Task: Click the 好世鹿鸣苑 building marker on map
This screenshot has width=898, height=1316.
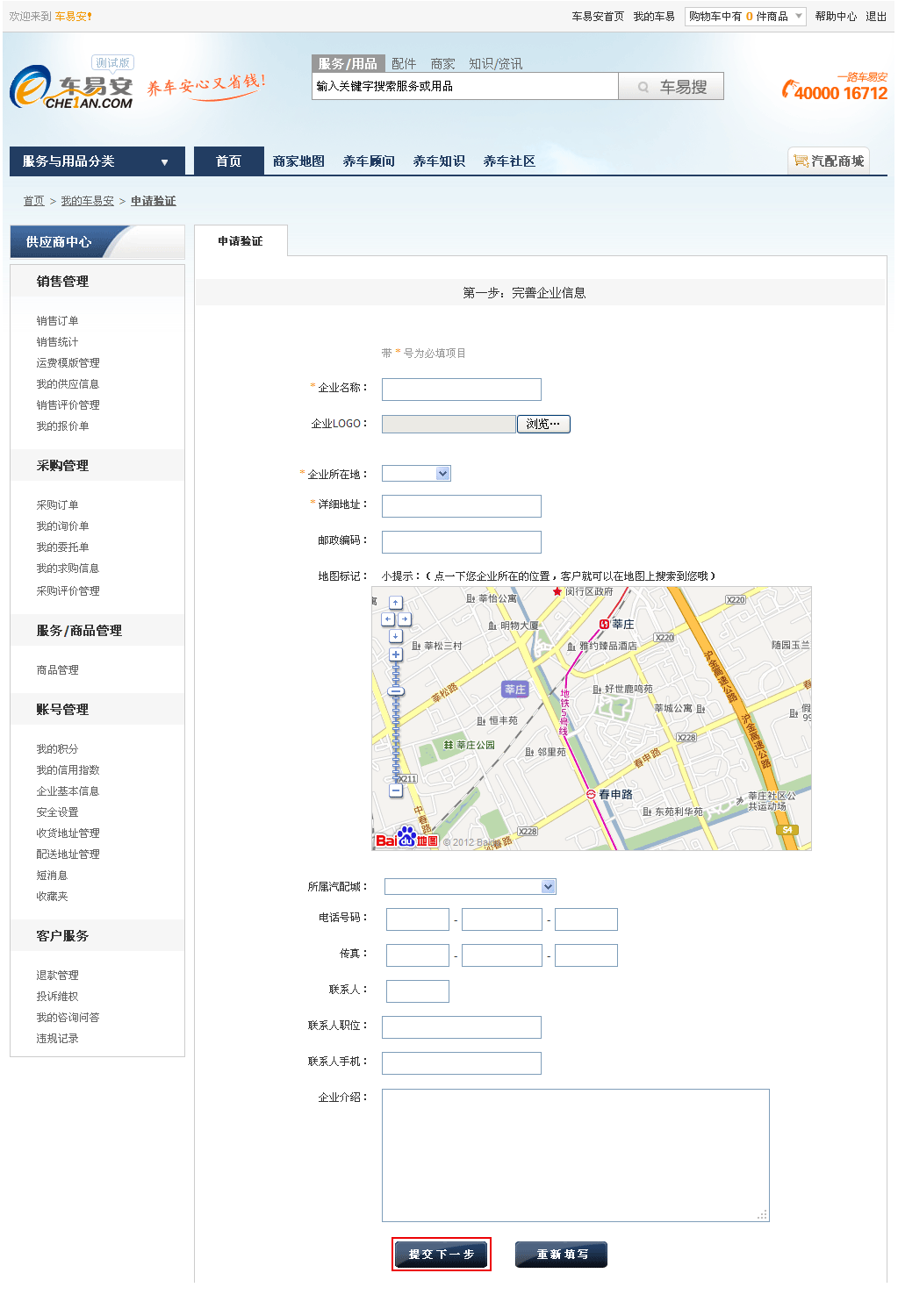Action: [x=597, y=690]
